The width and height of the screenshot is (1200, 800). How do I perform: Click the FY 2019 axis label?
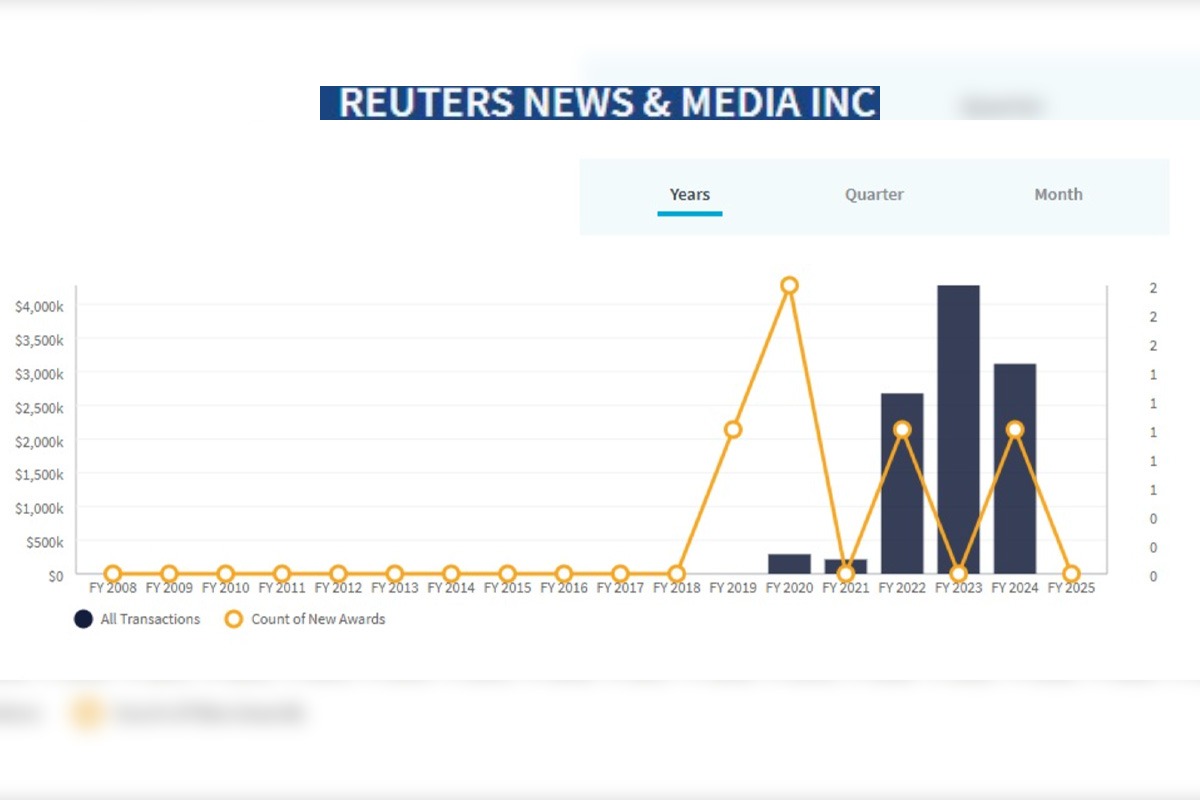click(733, 588)
